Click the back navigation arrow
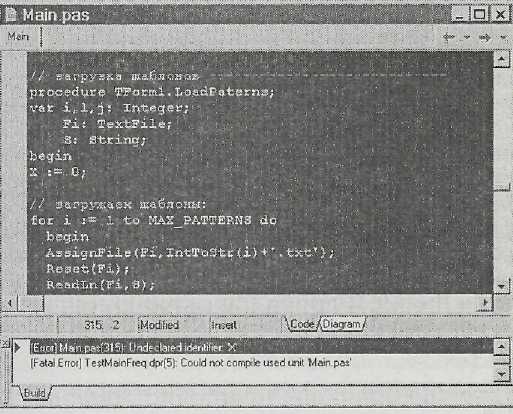The width and height of the screenshot is (513, 414). 449,37
